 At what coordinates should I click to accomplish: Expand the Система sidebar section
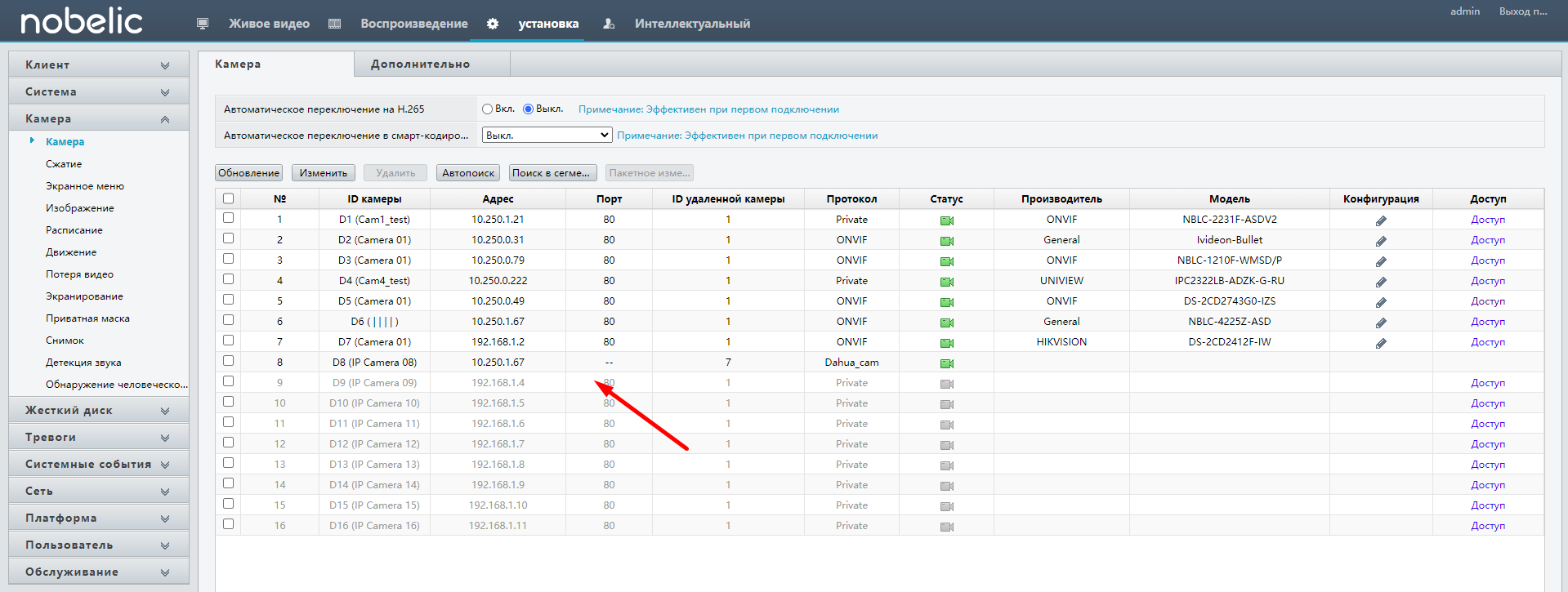(x=99, y=91)
